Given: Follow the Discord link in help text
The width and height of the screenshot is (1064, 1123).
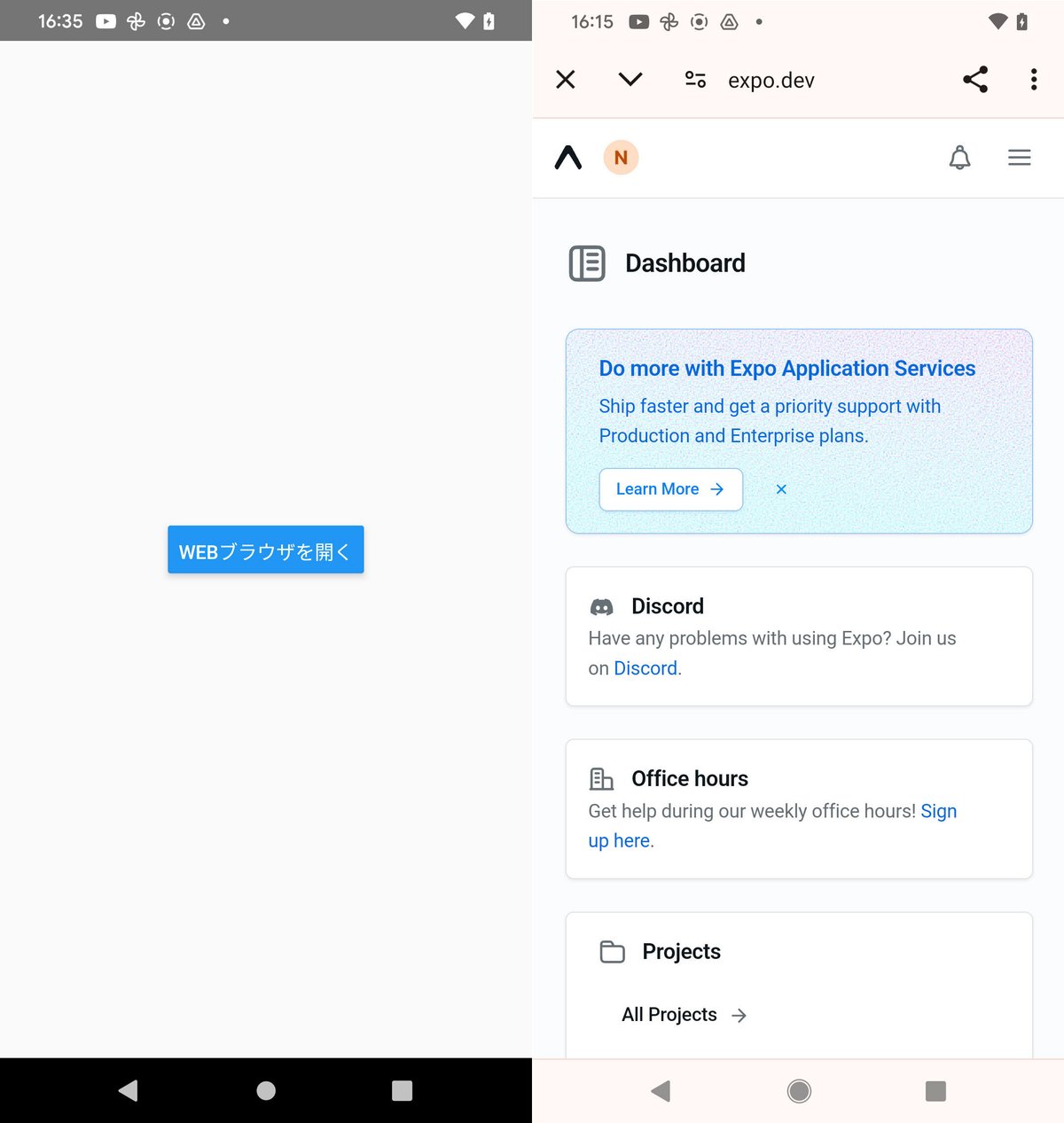Looking at the screenshot, I should click(646, 668).
